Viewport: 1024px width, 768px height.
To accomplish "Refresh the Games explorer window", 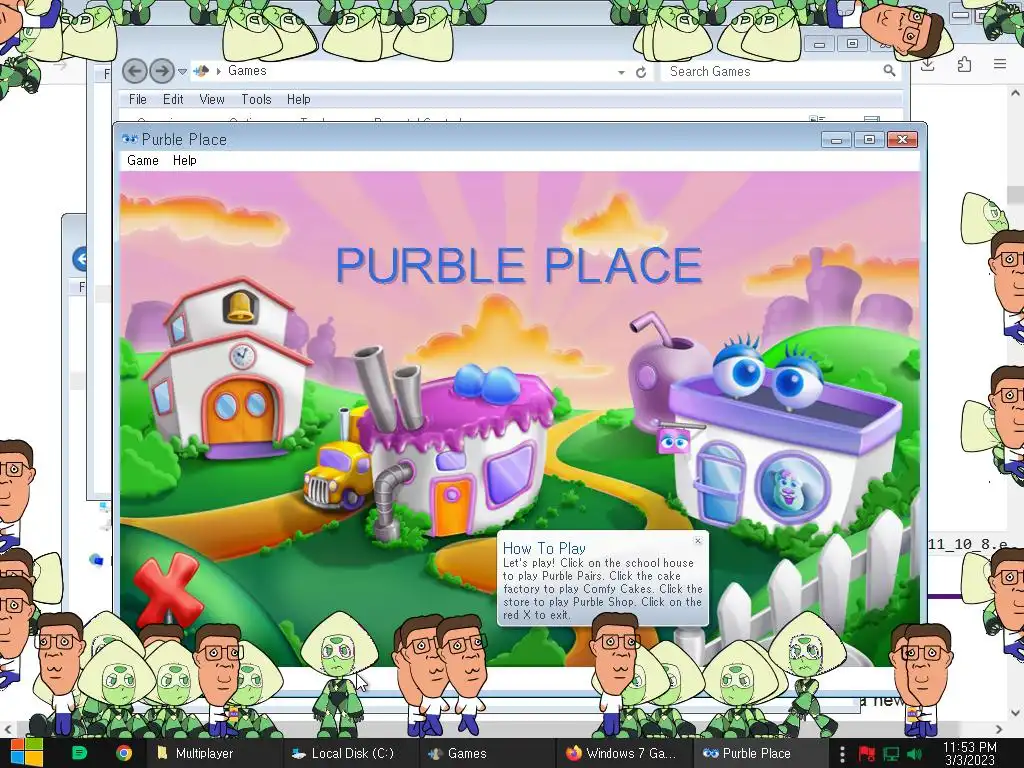I will point(641,72).
